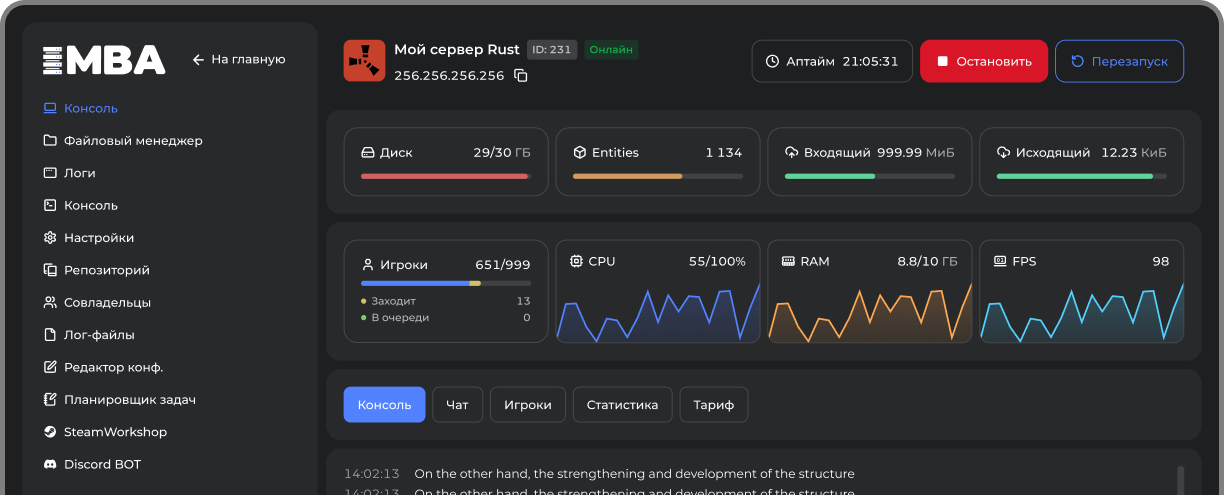Click the memory icon in RAM card
The width and height of the screenshot is (1224, 495).
coord(788,261)
